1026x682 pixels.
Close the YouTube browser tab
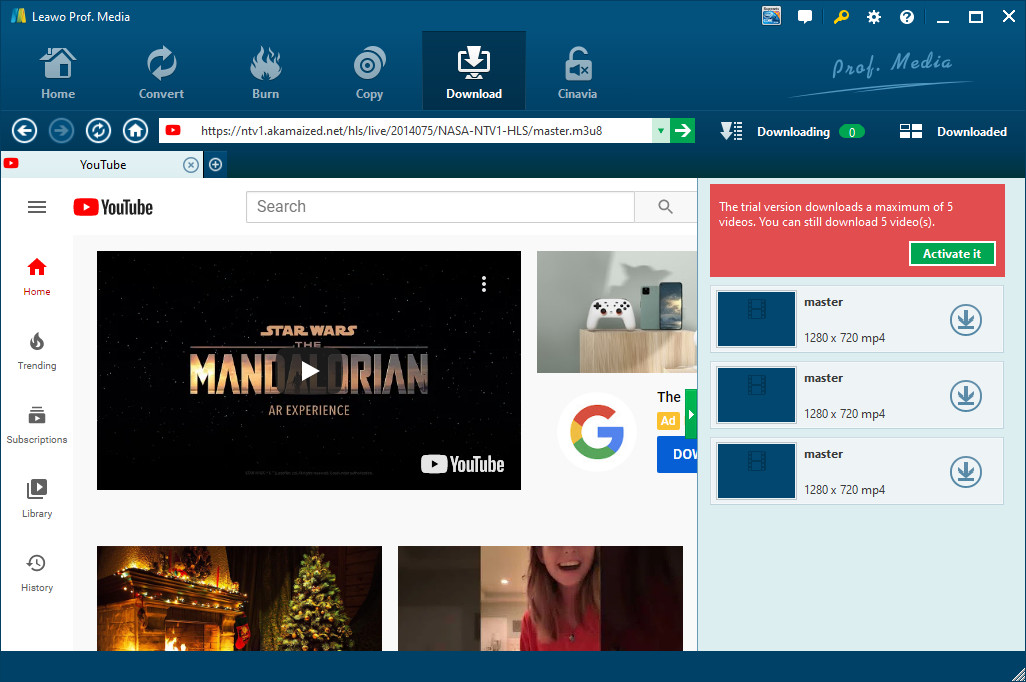point(190,165)
